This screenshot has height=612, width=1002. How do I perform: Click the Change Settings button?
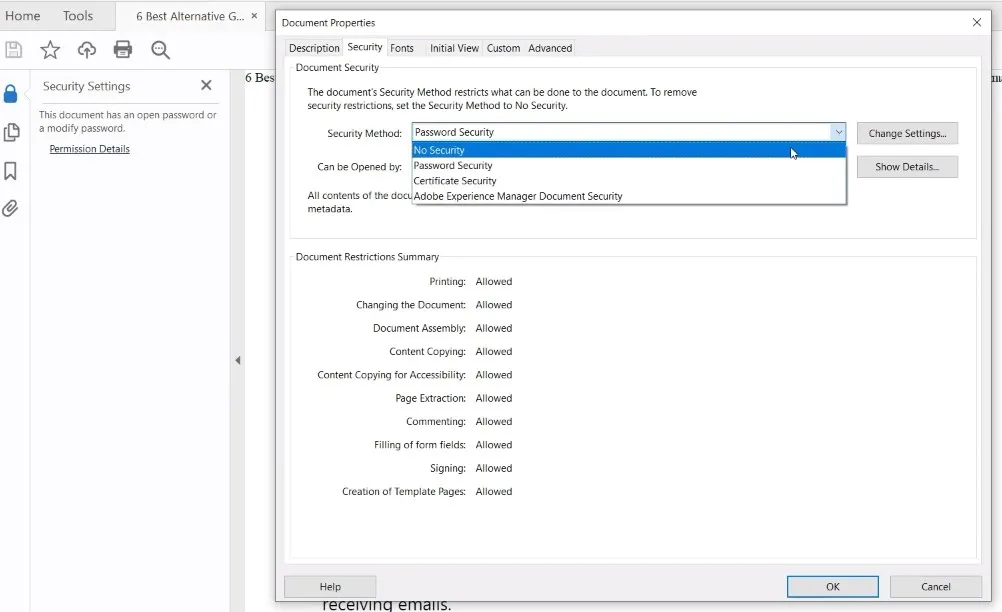click(906, 132)
